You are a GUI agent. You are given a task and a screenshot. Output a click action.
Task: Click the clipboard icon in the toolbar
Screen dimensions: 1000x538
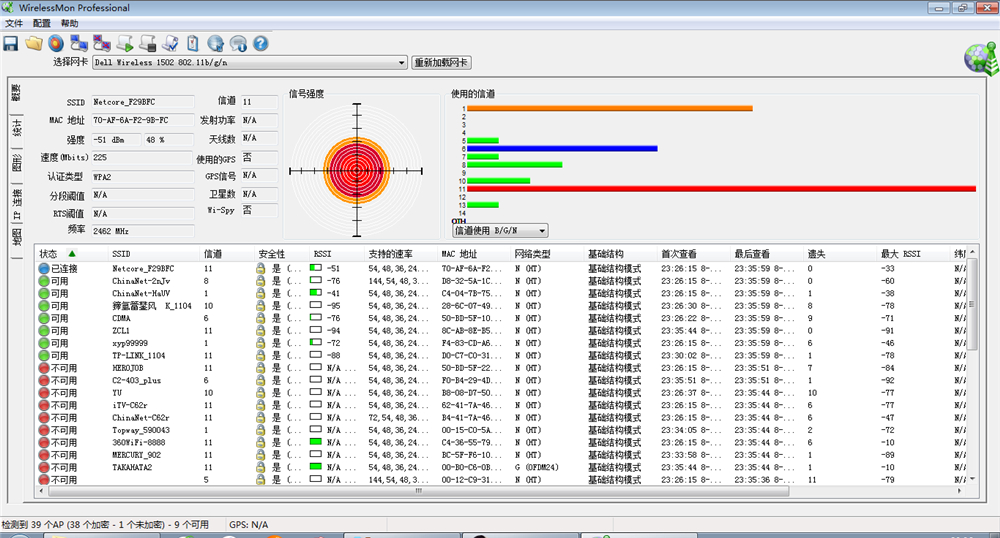point(192,43)
